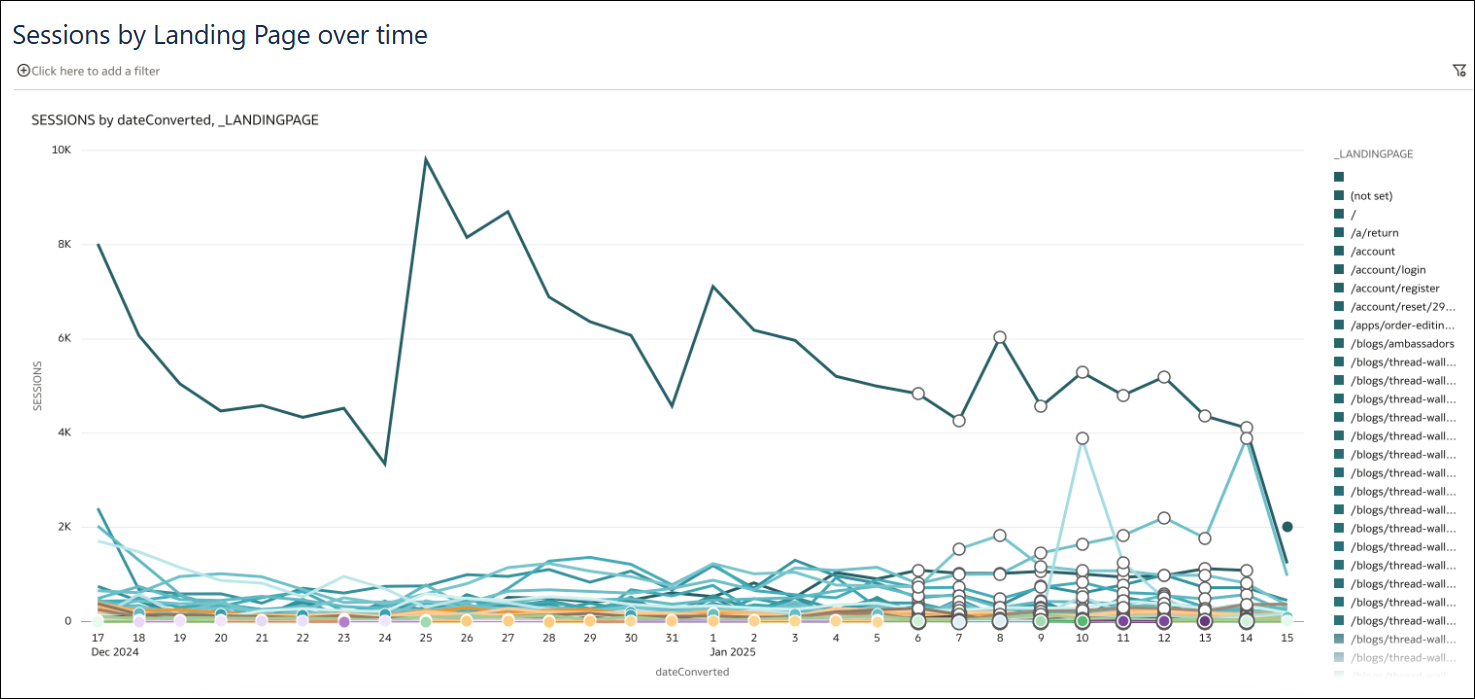Toggle the "/blogs/ambassadors" series
1475x699 pixels.
[1338, 343]
